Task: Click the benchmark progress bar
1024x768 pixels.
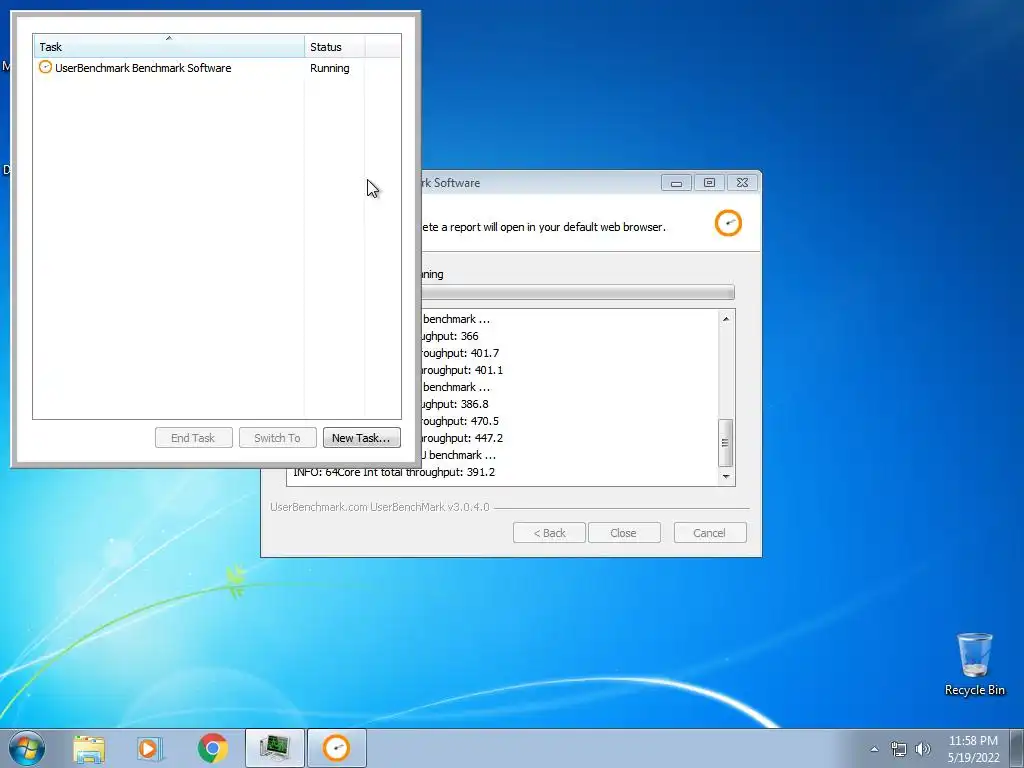Action: click(577, 292)
